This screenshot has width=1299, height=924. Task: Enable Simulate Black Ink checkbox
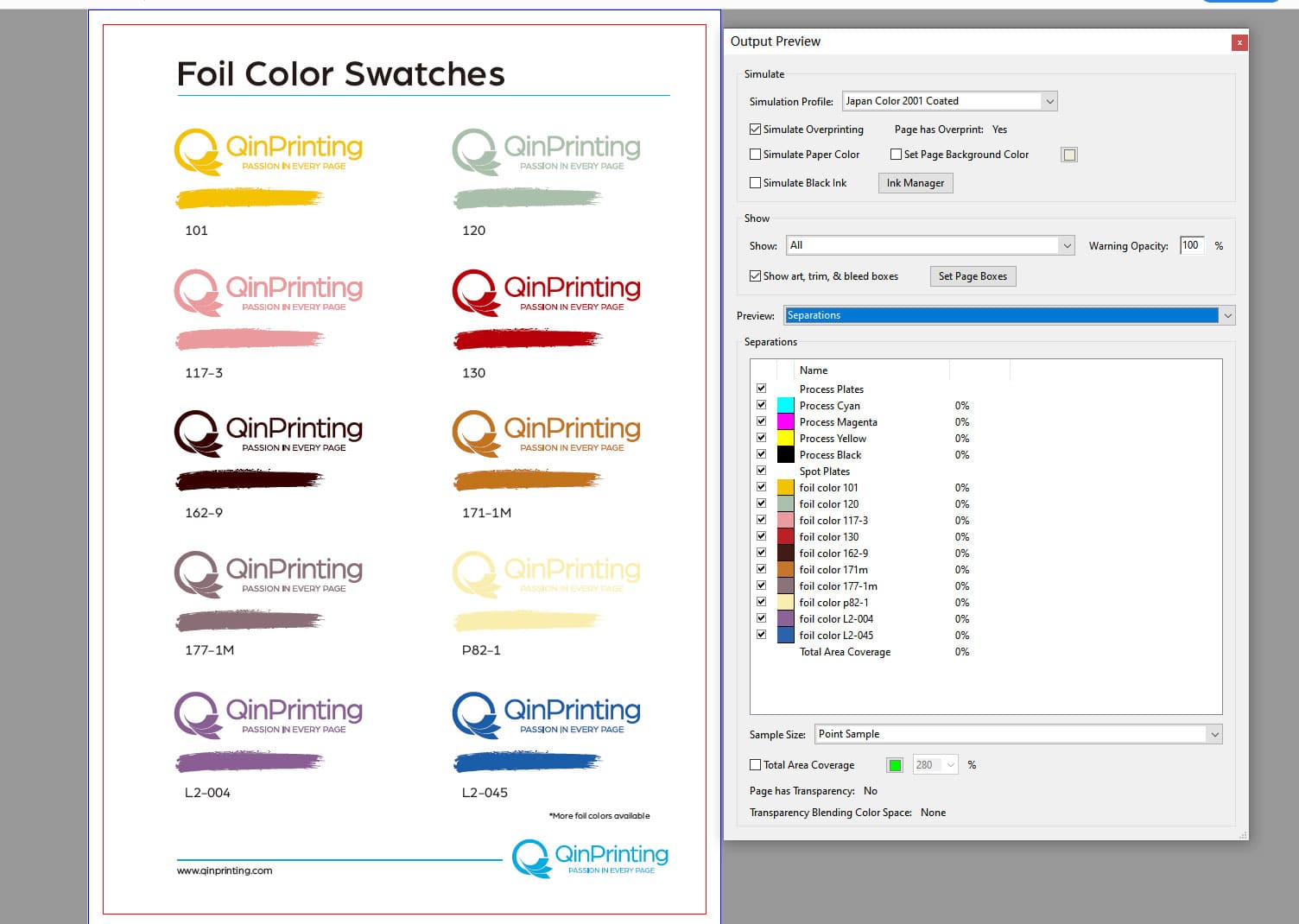756,183
